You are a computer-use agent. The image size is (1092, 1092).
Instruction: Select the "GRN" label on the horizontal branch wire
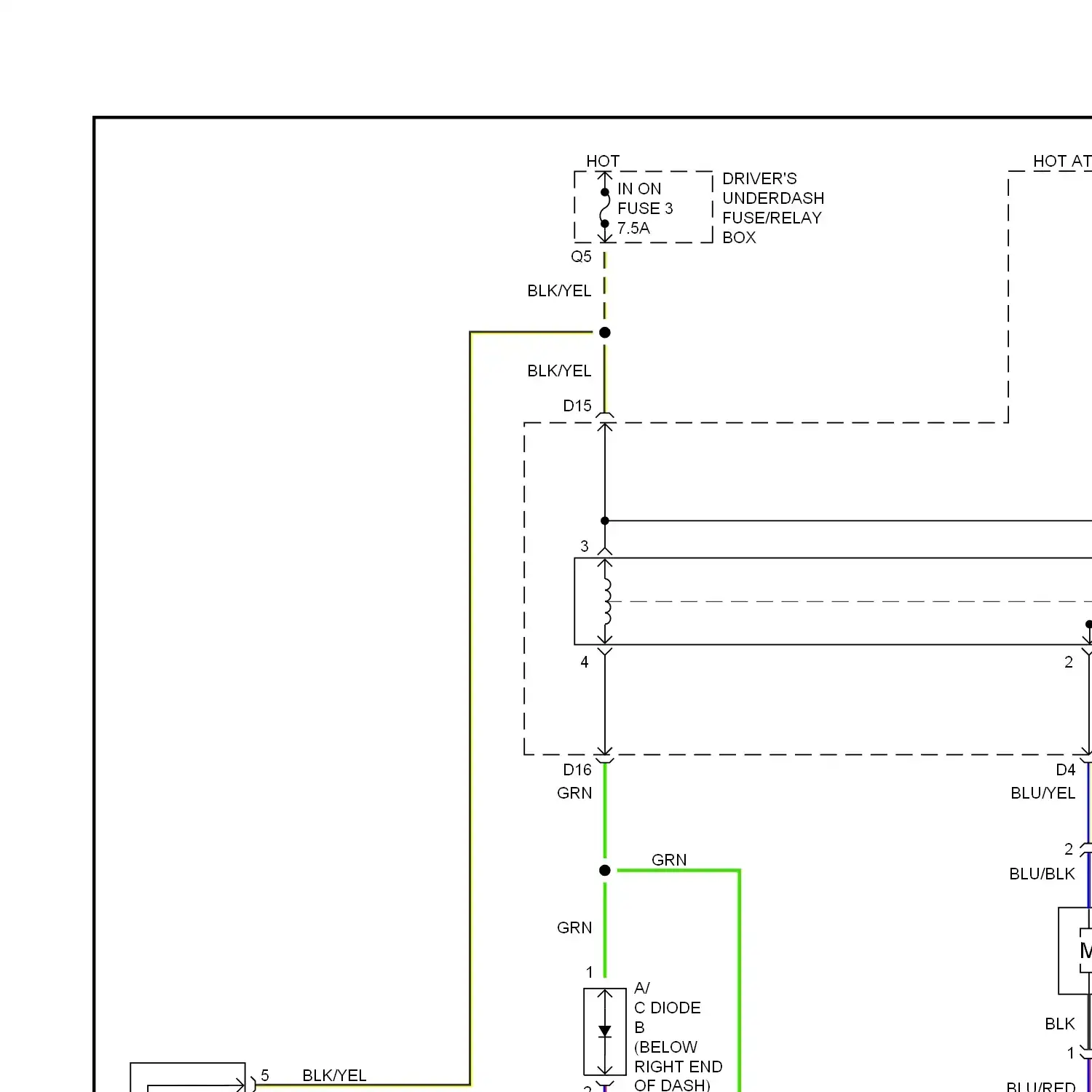[669, 860]
